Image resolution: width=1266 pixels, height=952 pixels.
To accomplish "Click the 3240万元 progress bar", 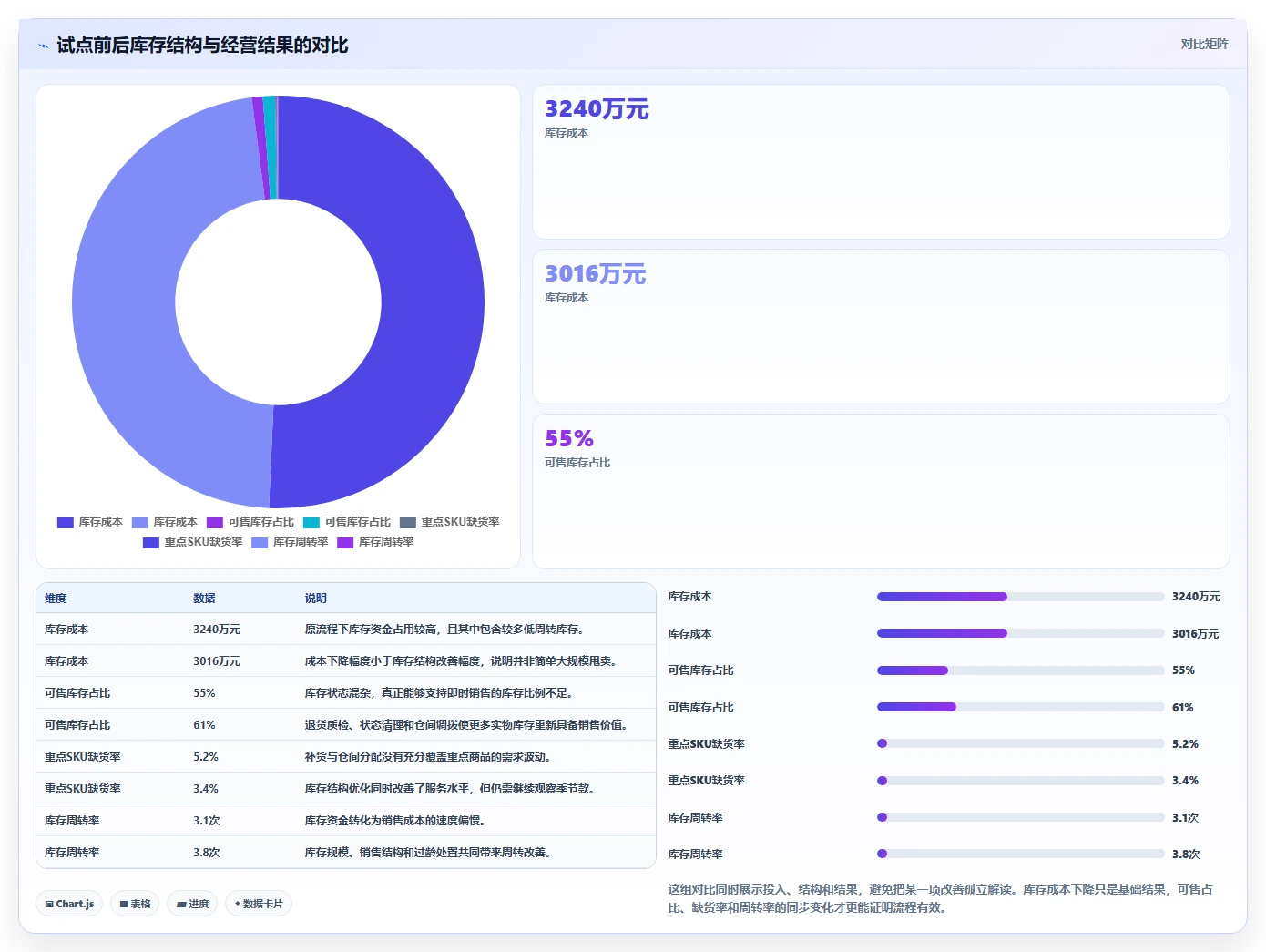I will point(1020,597).
